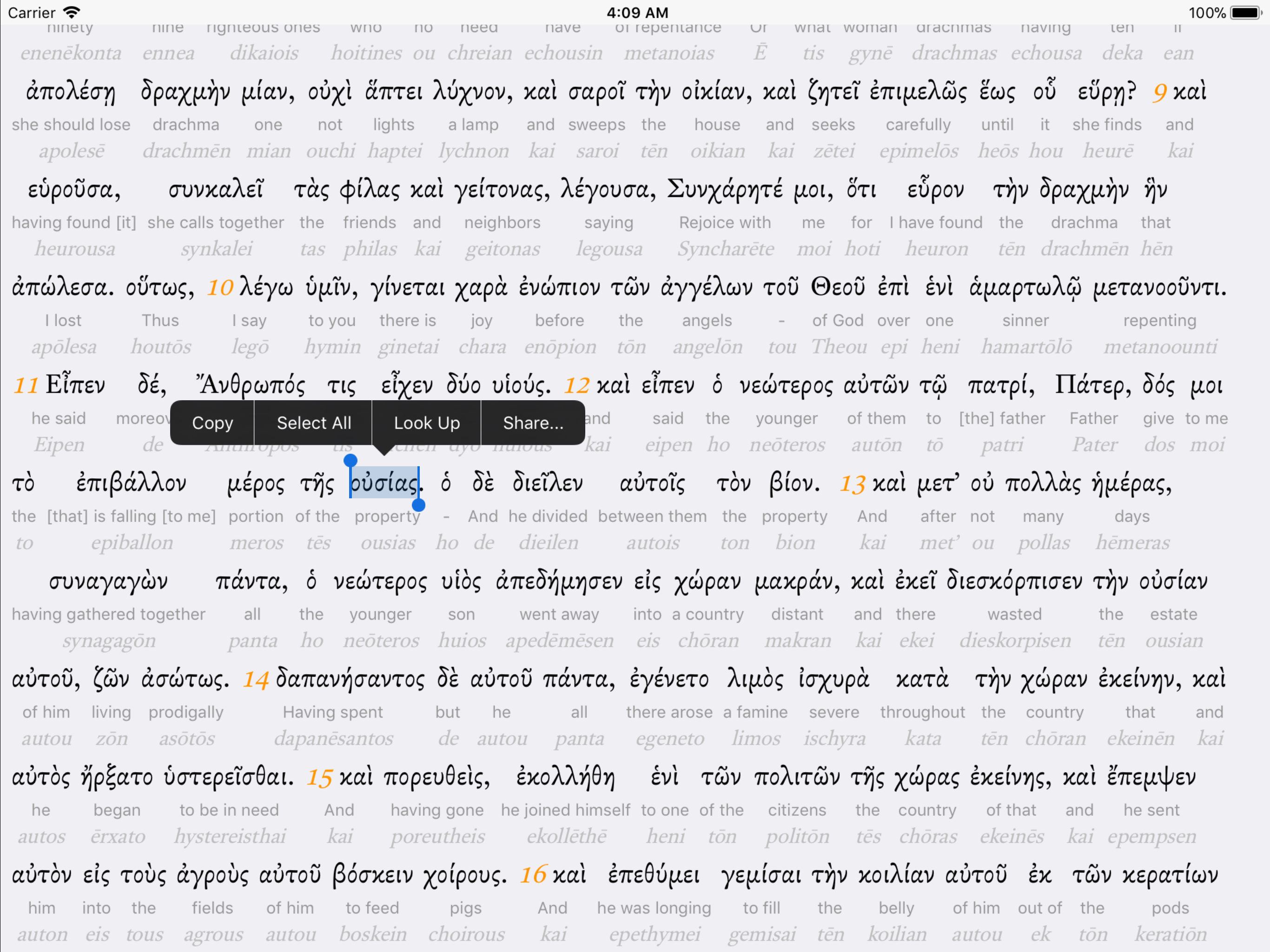Tap the transliteration word dieskorpisen

coord(1014,640)
